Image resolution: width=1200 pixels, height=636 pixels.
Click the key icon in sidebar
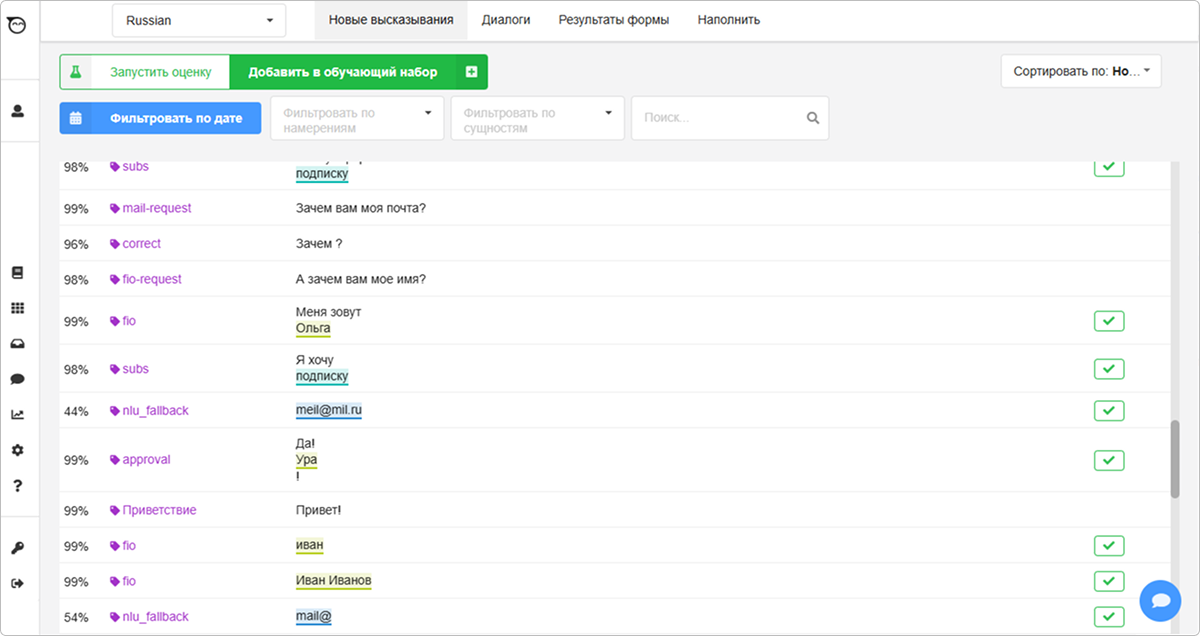pyautogui.click(x=17, y=548)
